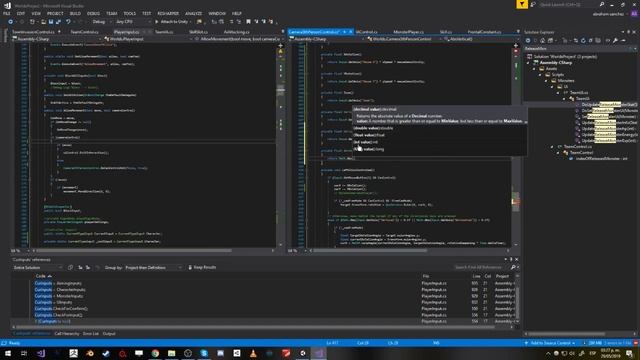The height and width of the screenshot is (360, 640).
Task: Select the float value overload in tooltip list
Action: 369,135
